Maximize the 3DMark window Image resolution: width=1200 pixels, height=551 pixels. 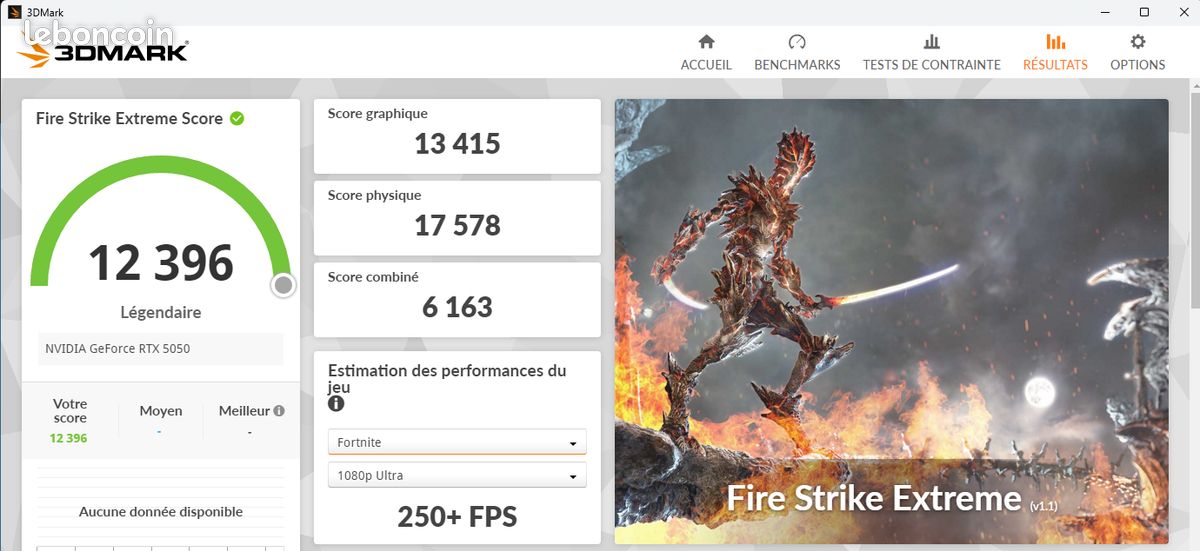point(1144,12)
